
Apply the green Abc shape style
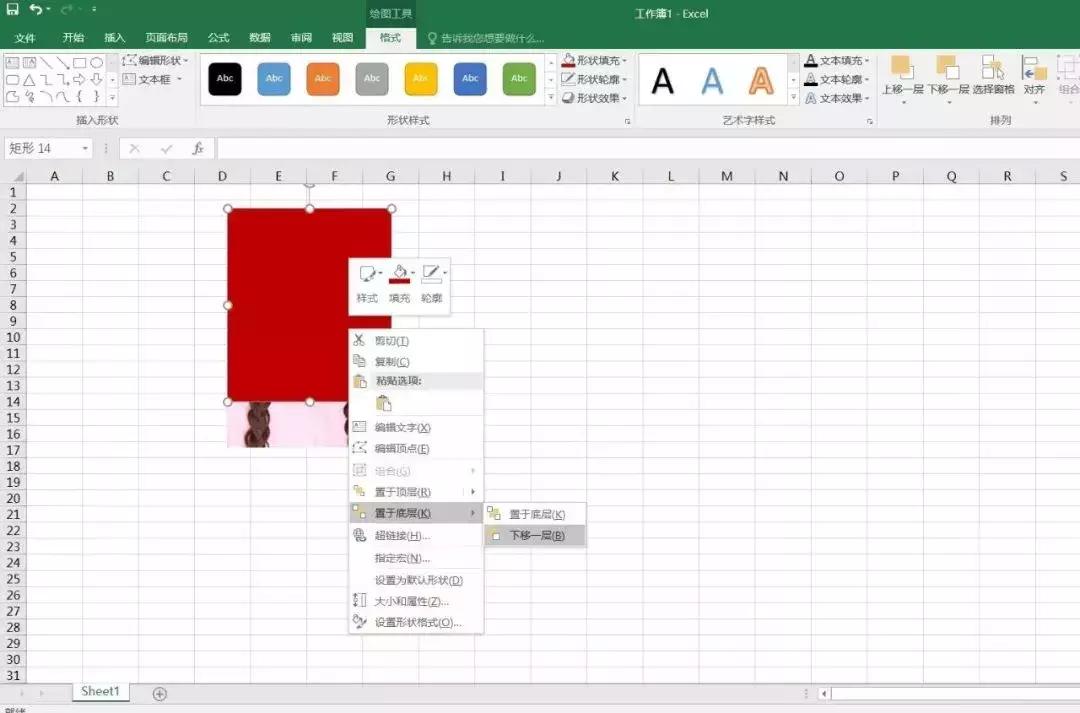519,79
